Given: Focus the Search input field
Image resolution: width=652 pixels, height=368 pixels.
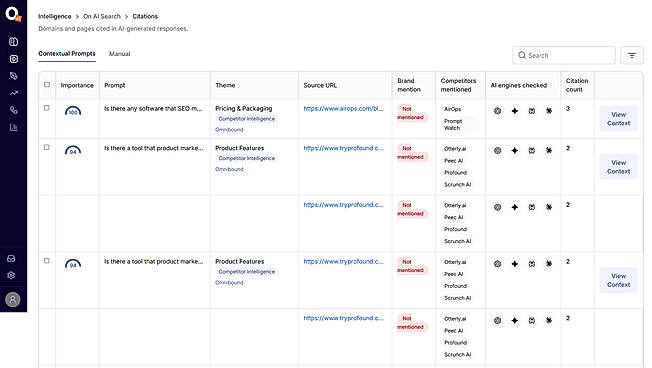Looking at the screenshot, I should click(564, 55).
